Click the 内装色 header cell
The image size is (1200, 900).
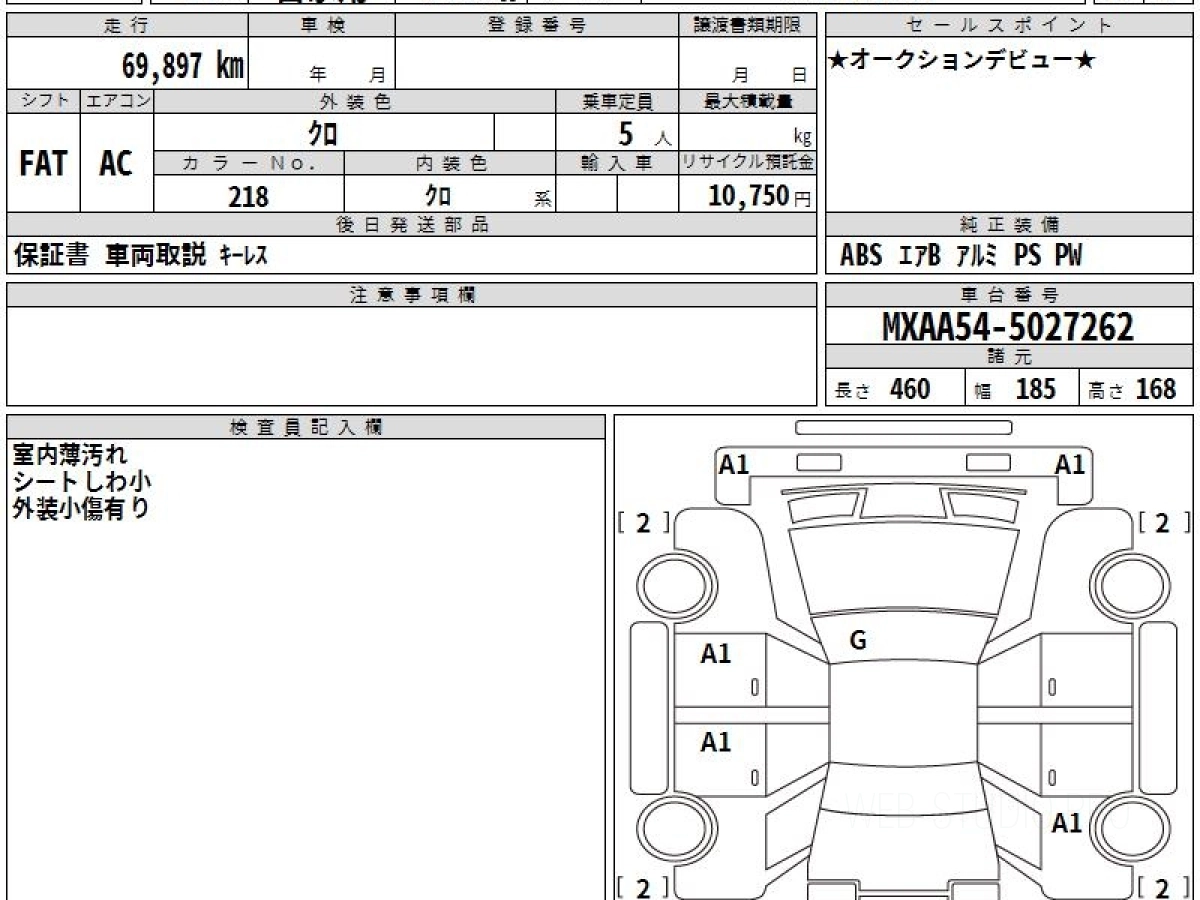450,164
